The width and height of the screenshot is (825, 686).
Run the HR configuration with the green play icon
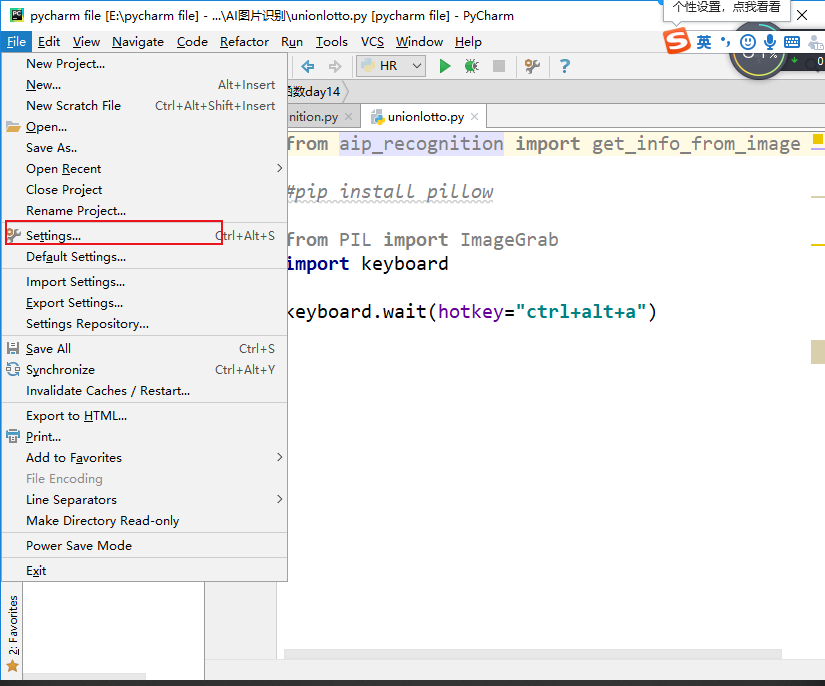(445, 66)
